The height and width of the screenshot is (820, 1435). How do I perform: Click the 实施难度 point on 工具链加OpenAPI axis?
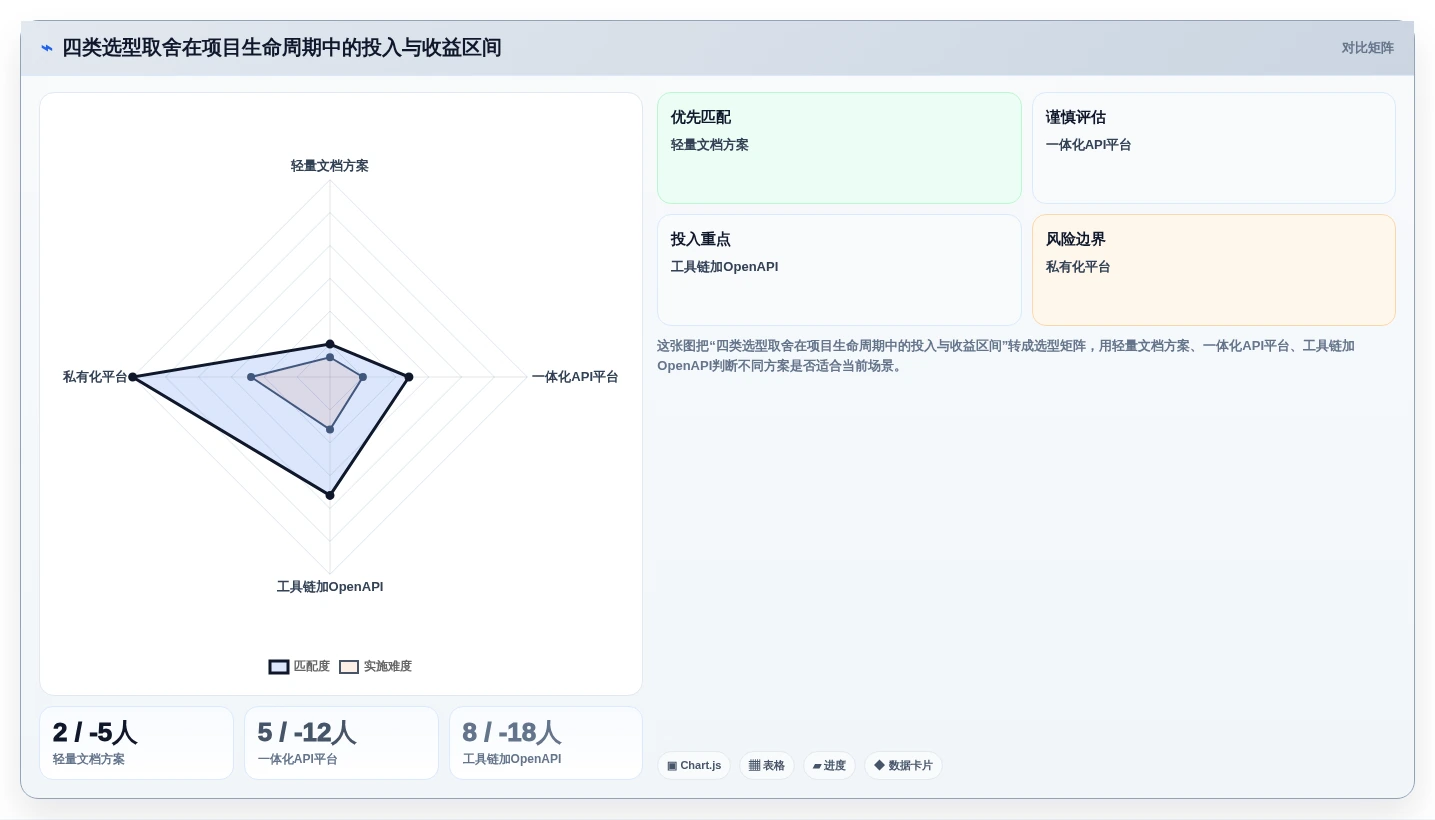coord(330,430)
